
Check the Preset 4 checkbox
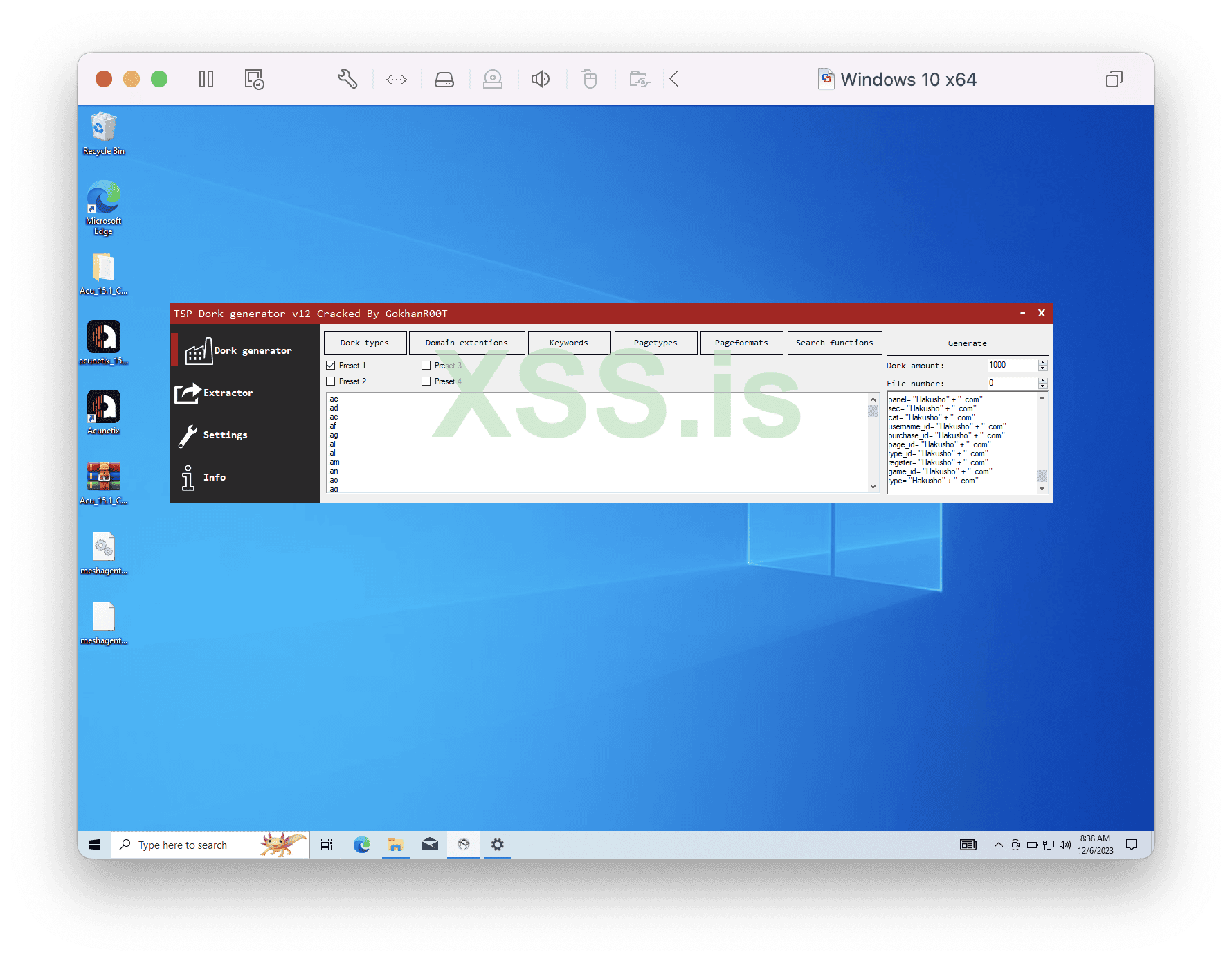tap(426, 381)
